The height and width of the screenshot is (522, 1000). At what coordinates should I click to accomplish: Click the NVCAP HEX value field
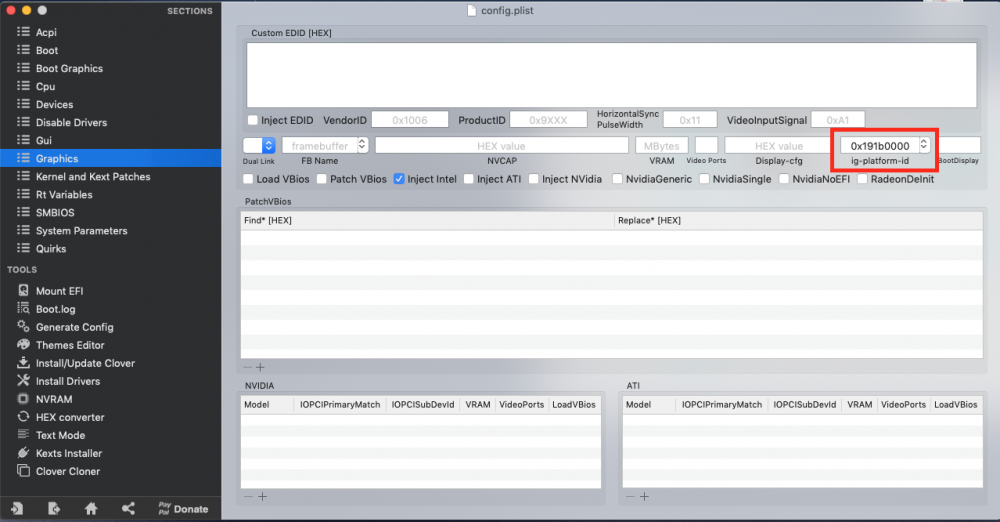point(501,145)
